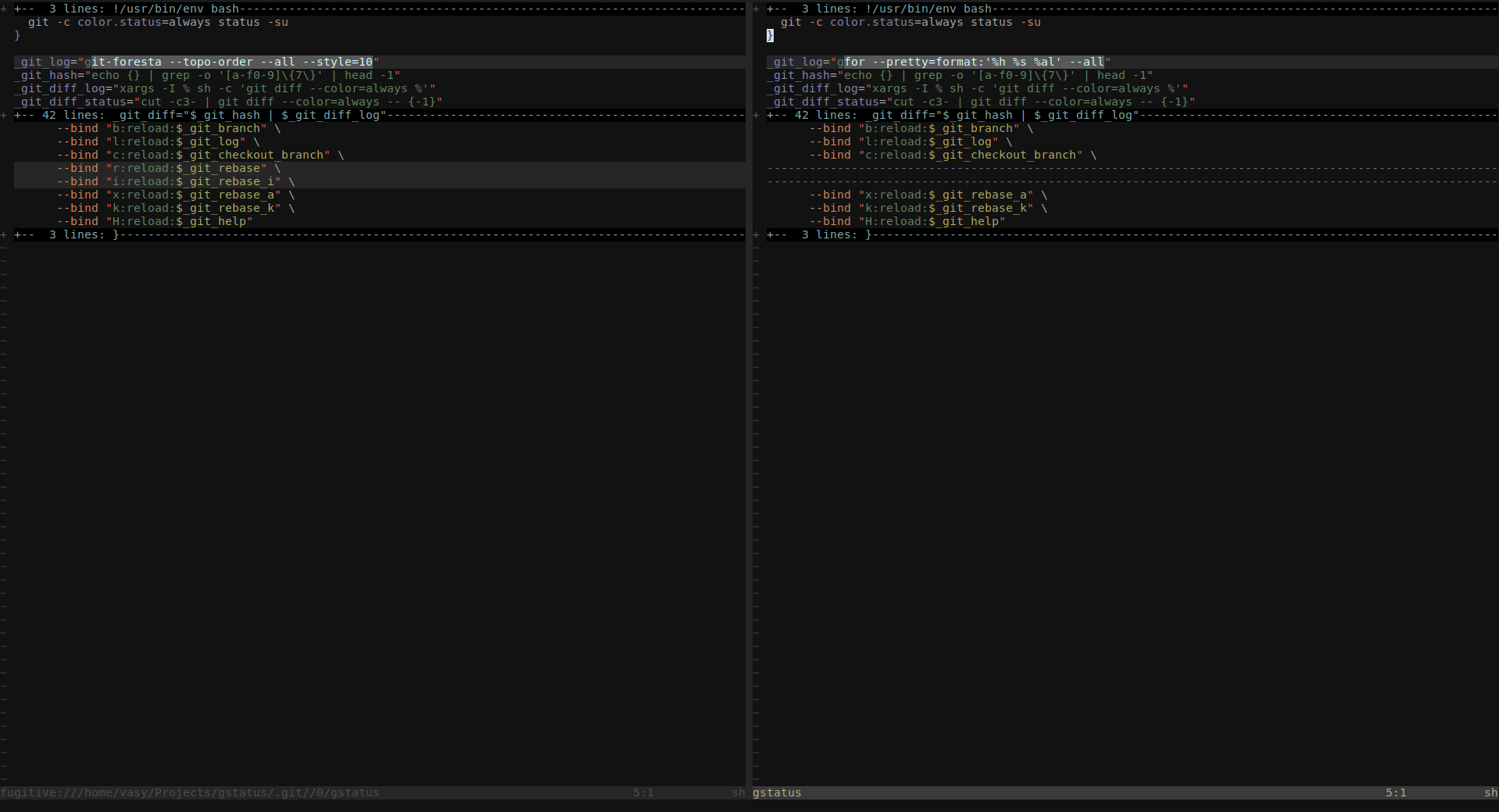Open the '42 lines: _git_diff' fold in right pane

coord(1132,115)
